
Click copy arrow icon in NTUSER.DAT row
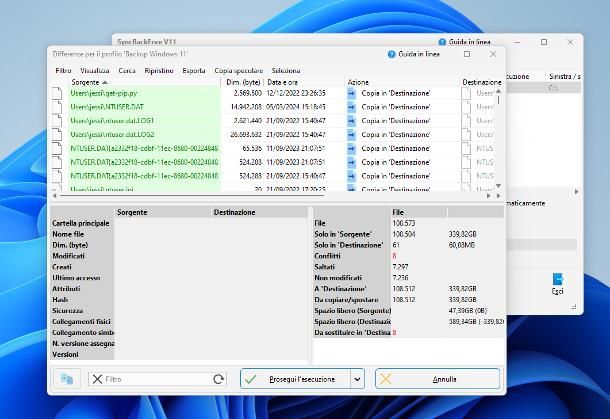pos(351,107)
